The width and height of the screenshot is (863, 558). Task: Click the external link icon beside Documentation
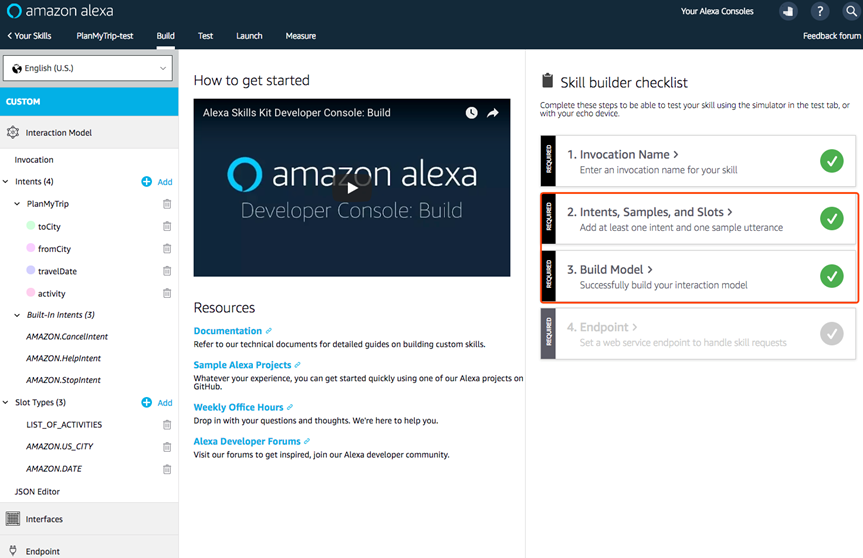click(269, 331)
